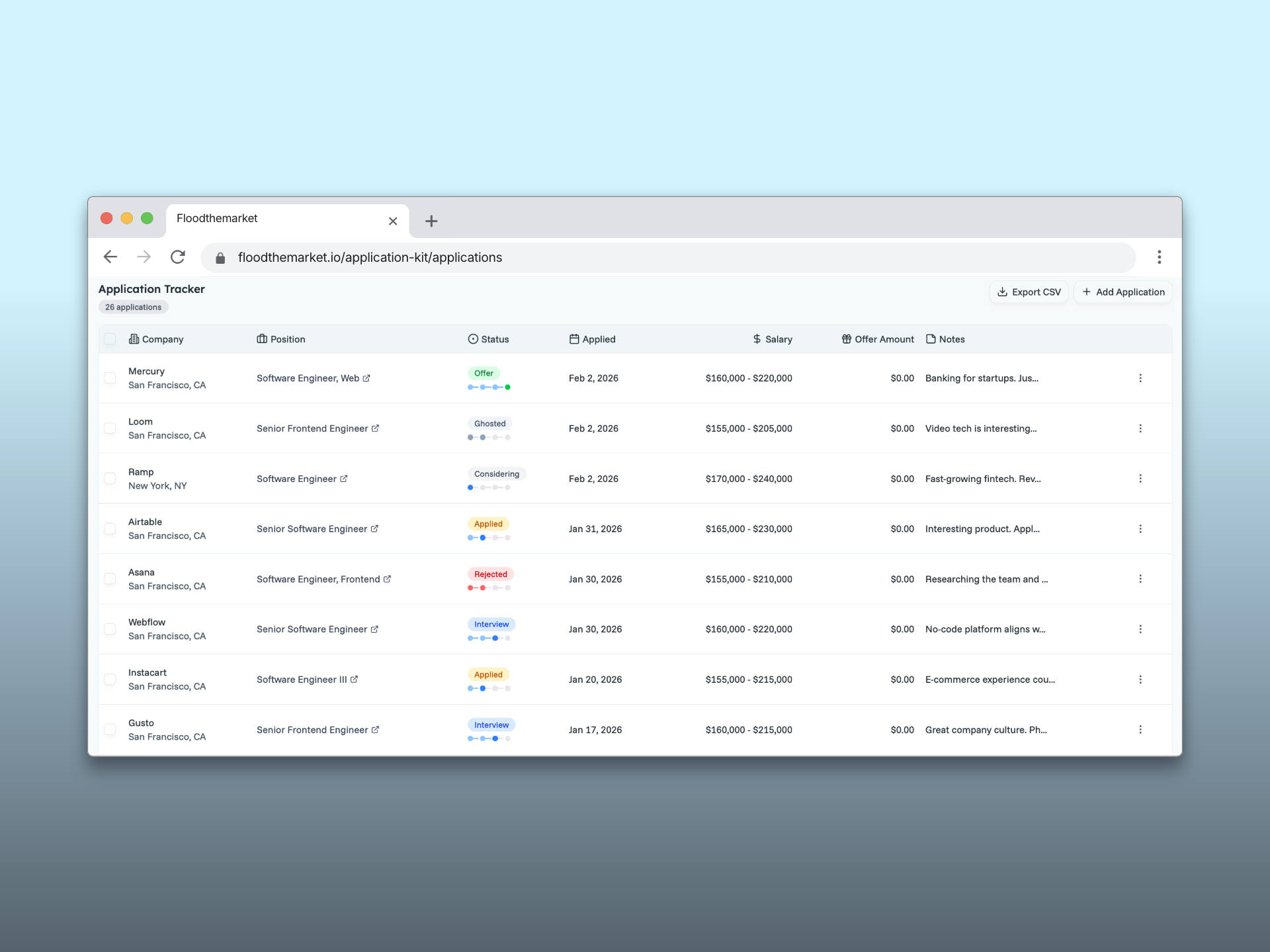Open Ramp's Software Engineer job posting link
Screen dimensions: 1270x952
(344, 479)
